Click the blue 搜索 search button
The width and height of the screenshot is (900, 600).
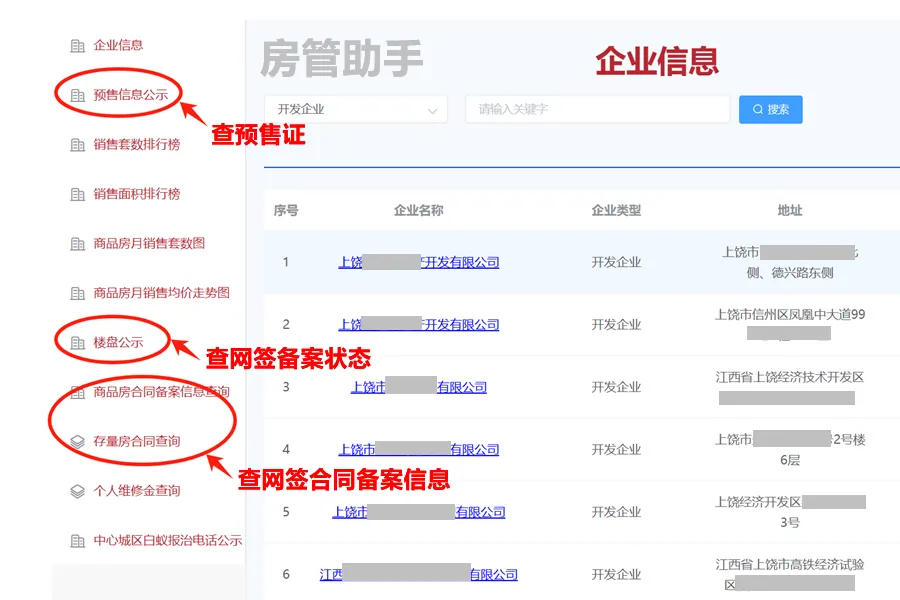[768, 109]
